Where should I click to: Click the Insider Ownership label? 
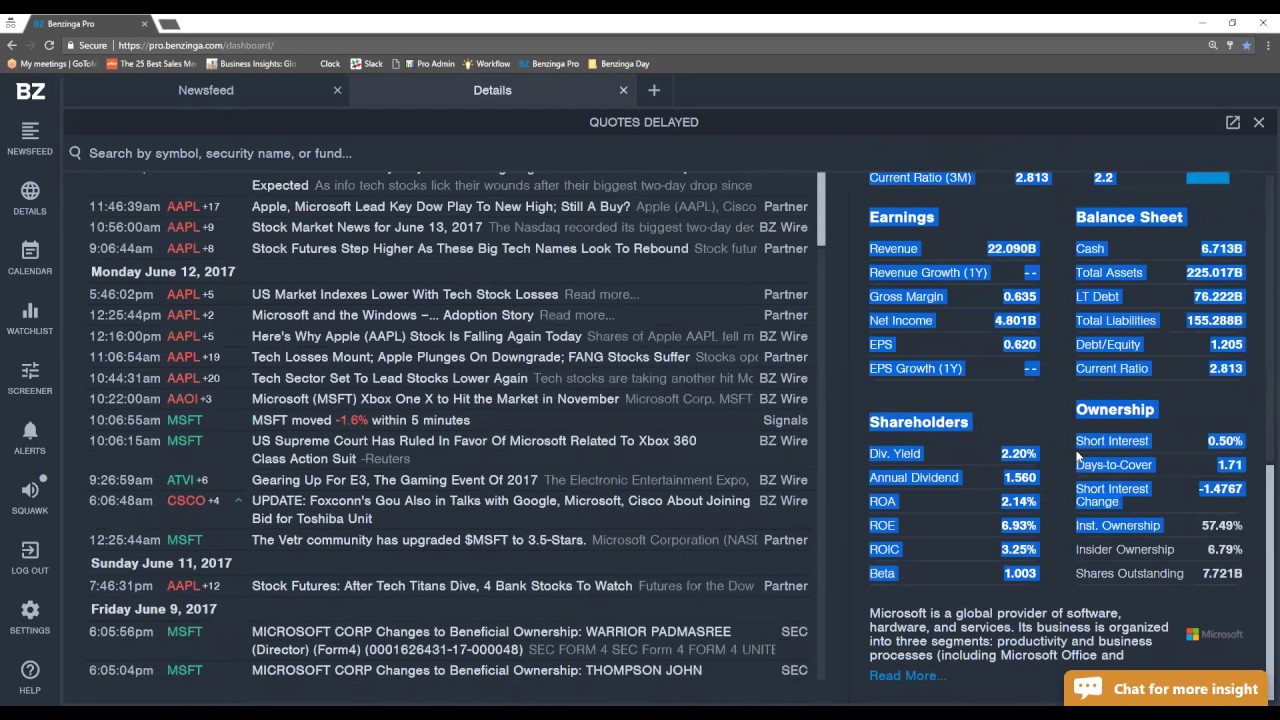[x=1125, y=550]
